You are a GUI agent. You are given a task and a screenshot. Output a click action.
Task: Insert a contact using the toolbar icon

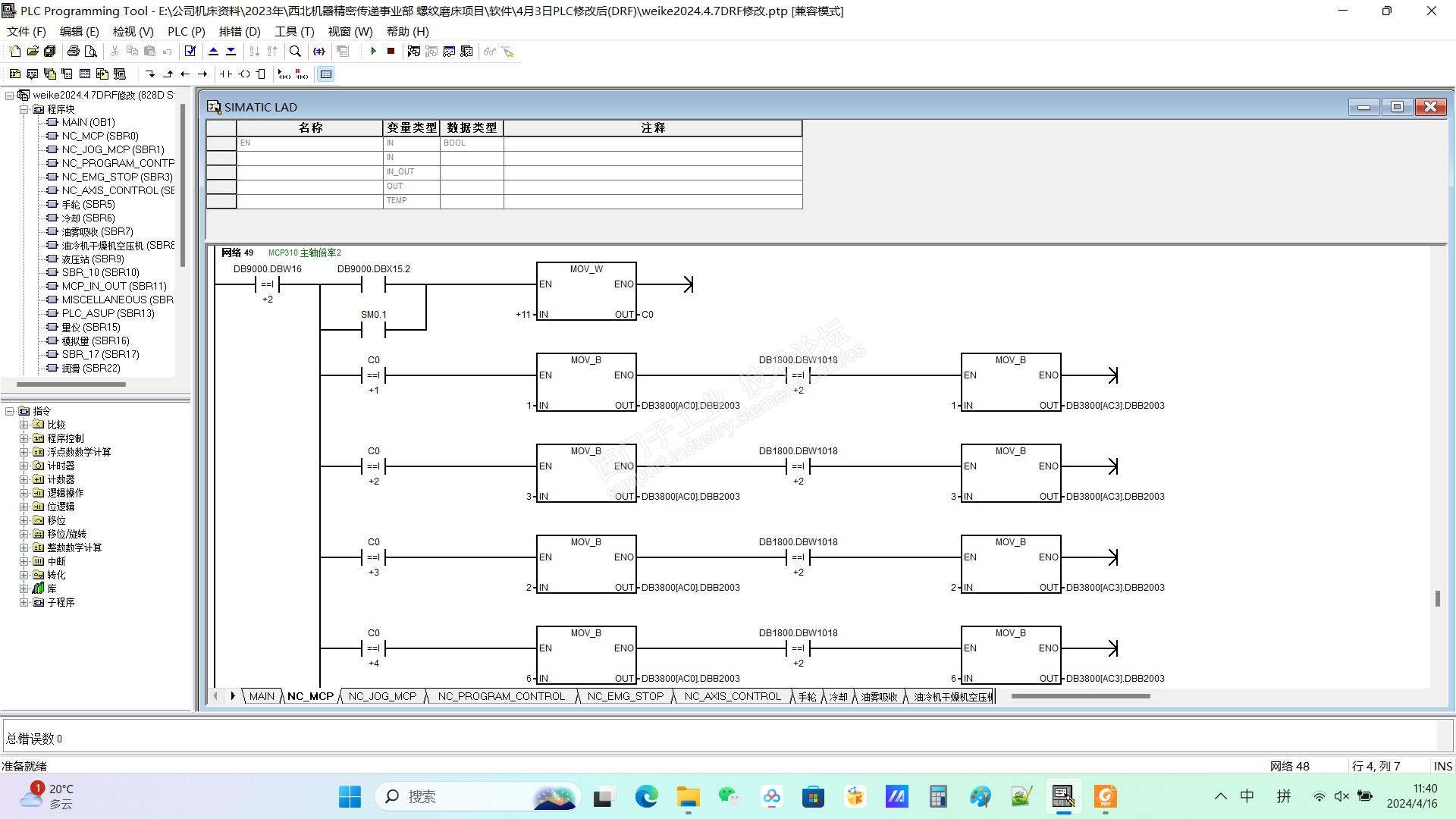pyautogui.click(x=226, y=74)
